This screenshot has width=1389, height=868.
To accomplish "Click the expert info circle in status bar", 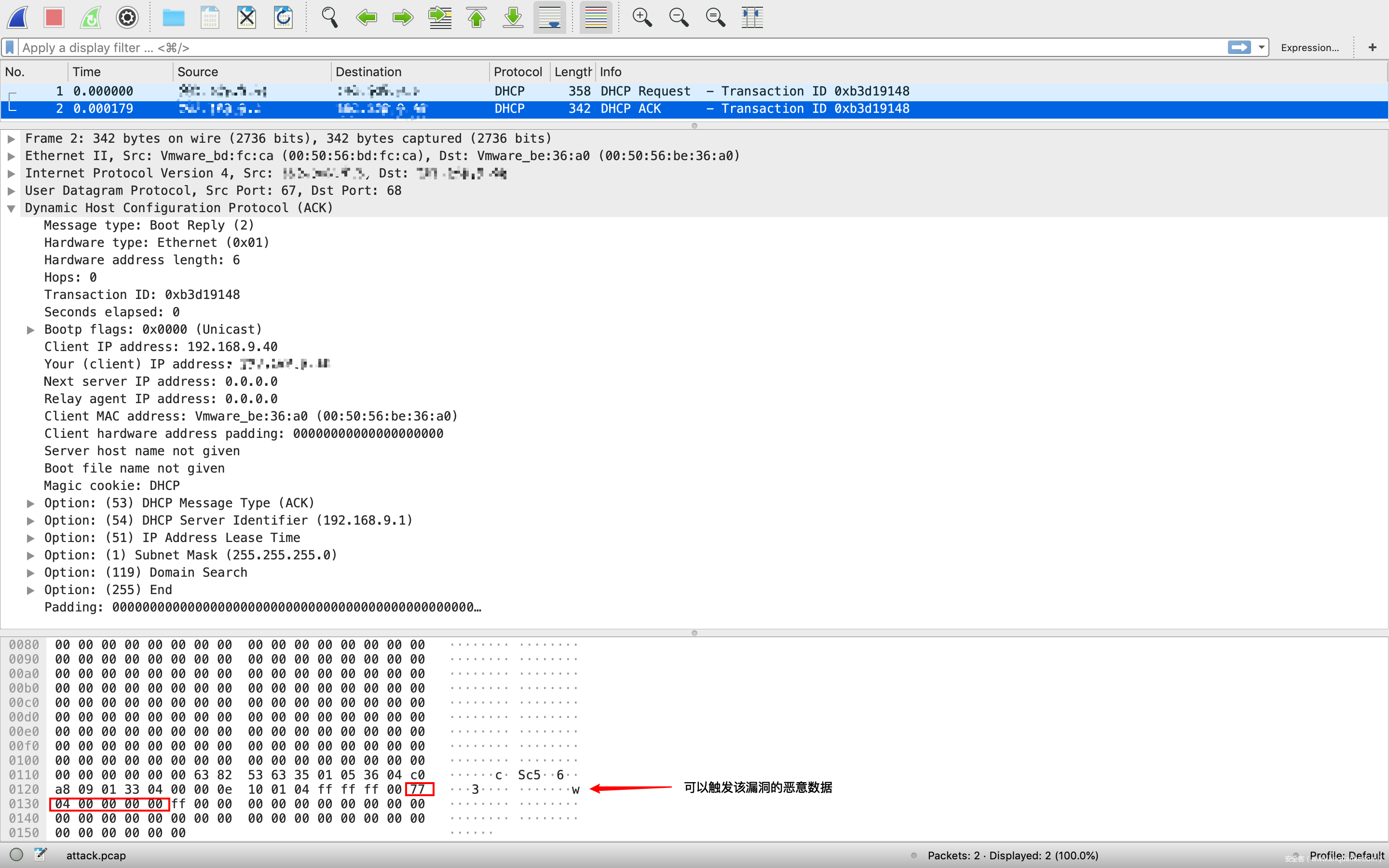I will (17, 854).
